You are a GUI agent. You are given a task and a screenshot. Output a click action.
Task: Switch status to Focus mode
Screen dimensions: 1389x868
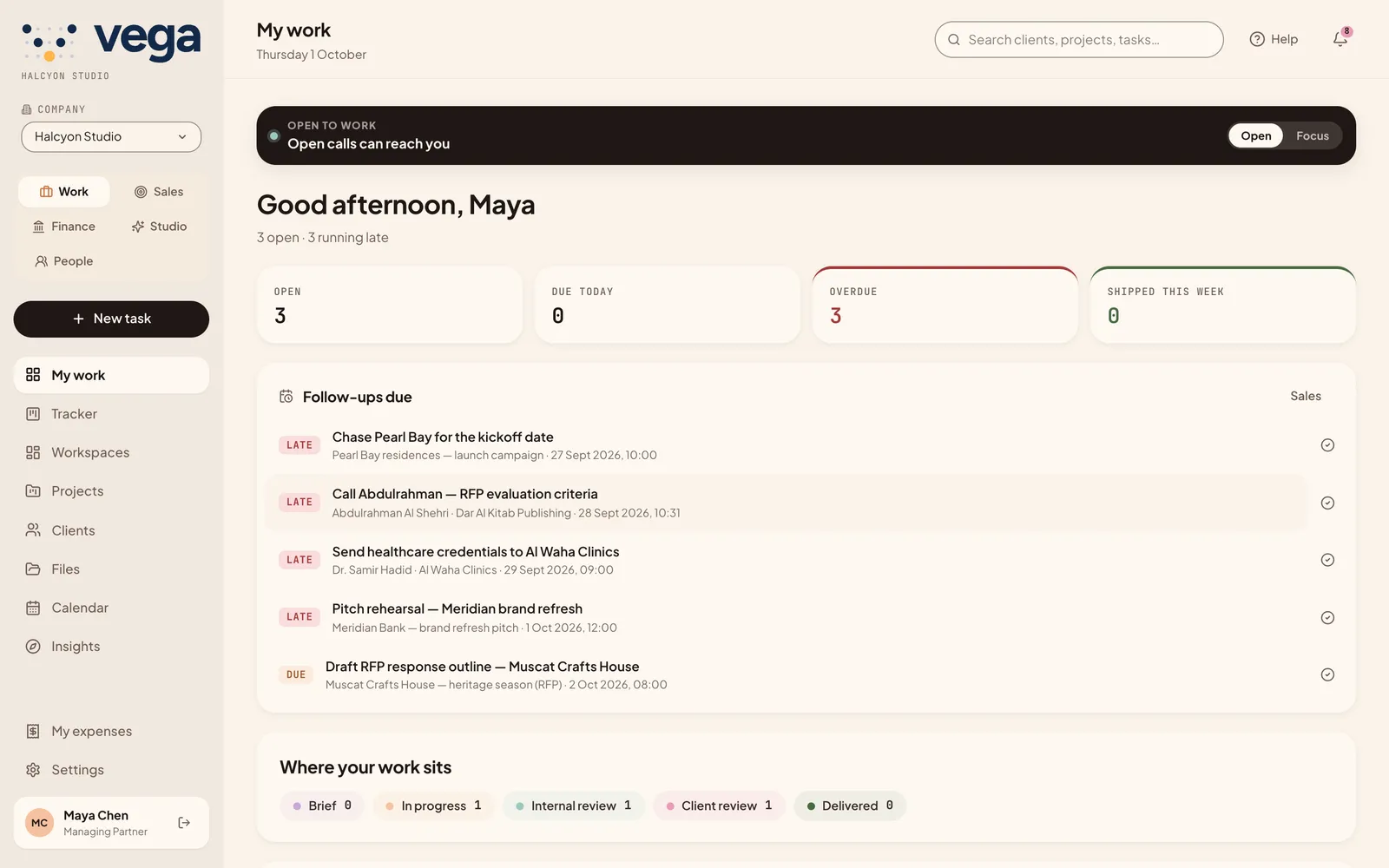pos(1312,135)
